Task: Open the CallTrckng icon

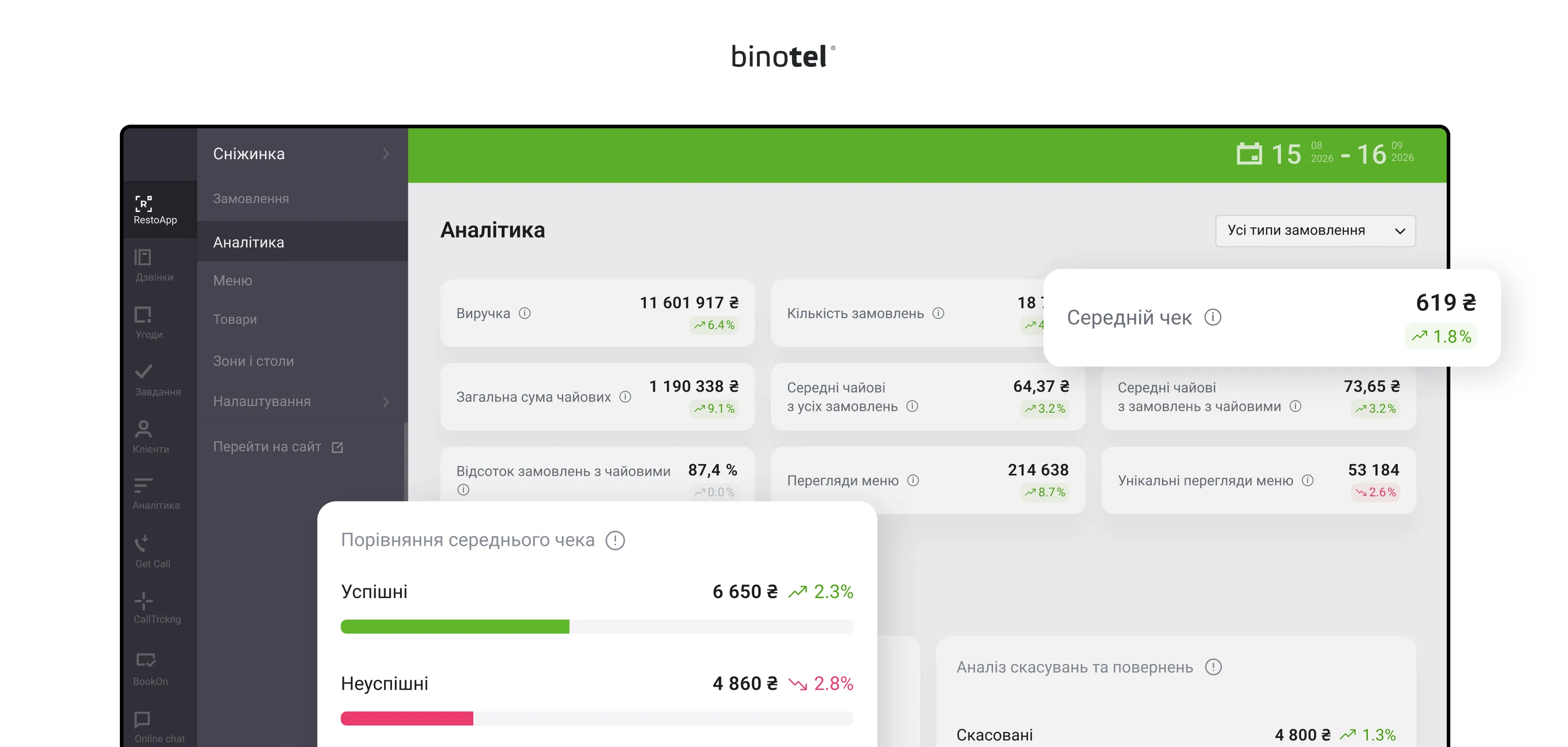Action: click(x=144, y=601)
